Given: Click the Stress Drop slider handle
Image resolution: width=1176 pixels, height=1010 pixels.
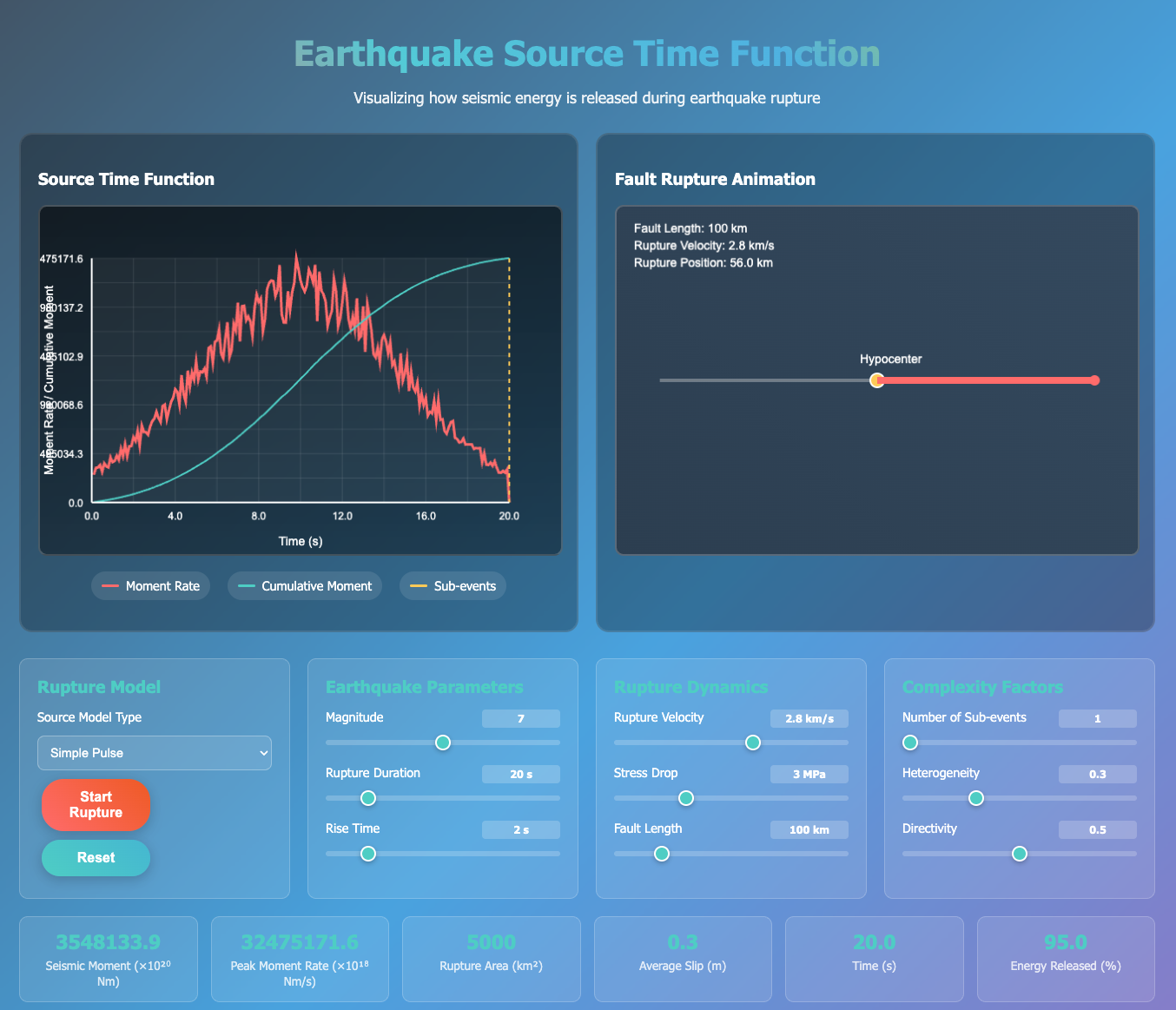Looking at the screenshot, I should [686, 798].
